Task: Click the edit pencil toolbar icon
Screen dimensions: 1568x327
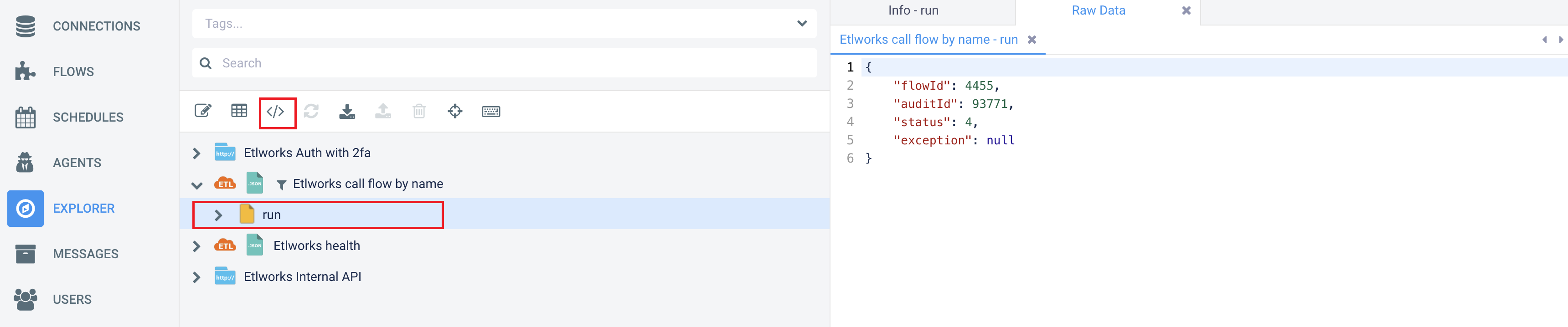Action: click(x=203, y=111)
